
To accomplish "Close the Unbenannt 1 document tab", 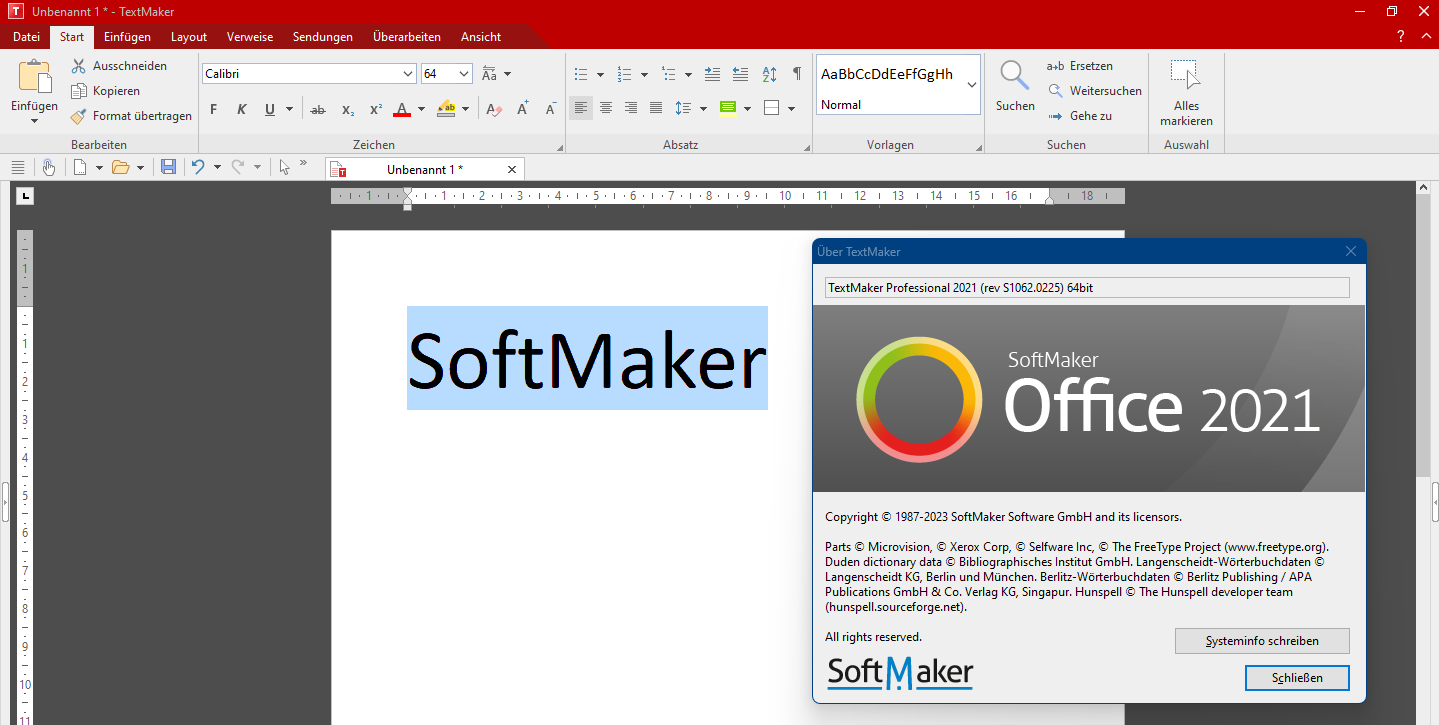I will [512, 170].
